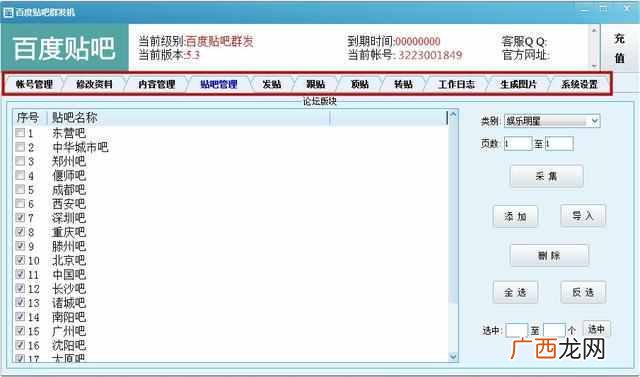The image size is (640, 377).
Task: Click the 百度贴吧 logo banner
Action: (64, 48)
